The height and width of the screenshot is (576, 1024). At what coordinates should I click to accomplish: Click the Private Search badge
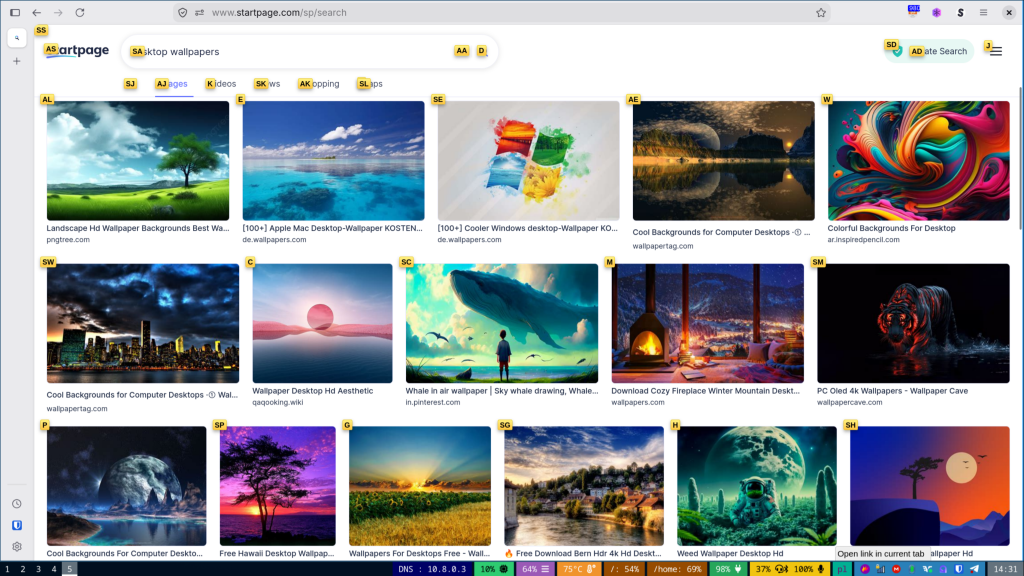coord(929,51)
